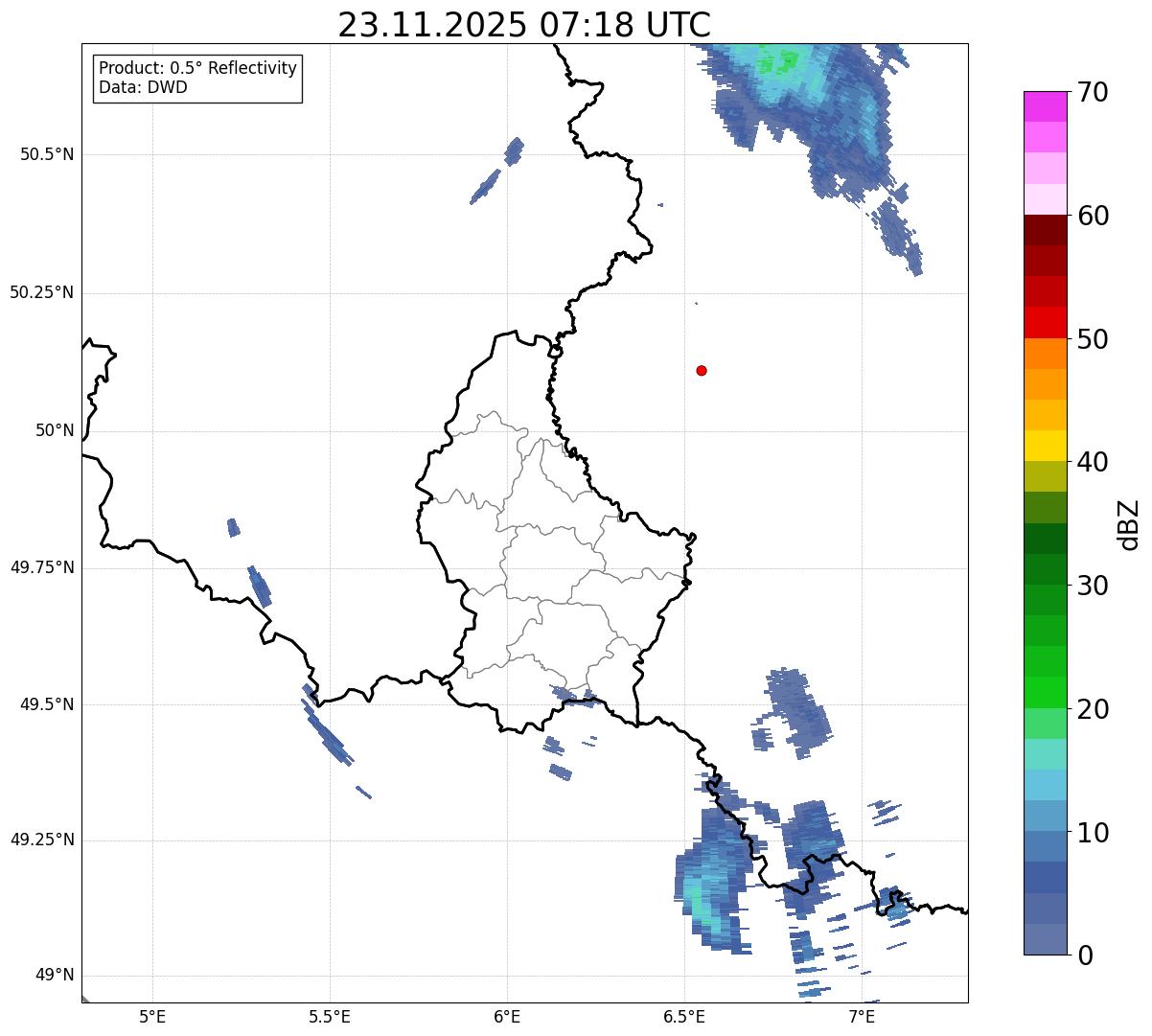Click the '49.75°N' latitude label
1152x1036 pixels.
coord(42,567)
